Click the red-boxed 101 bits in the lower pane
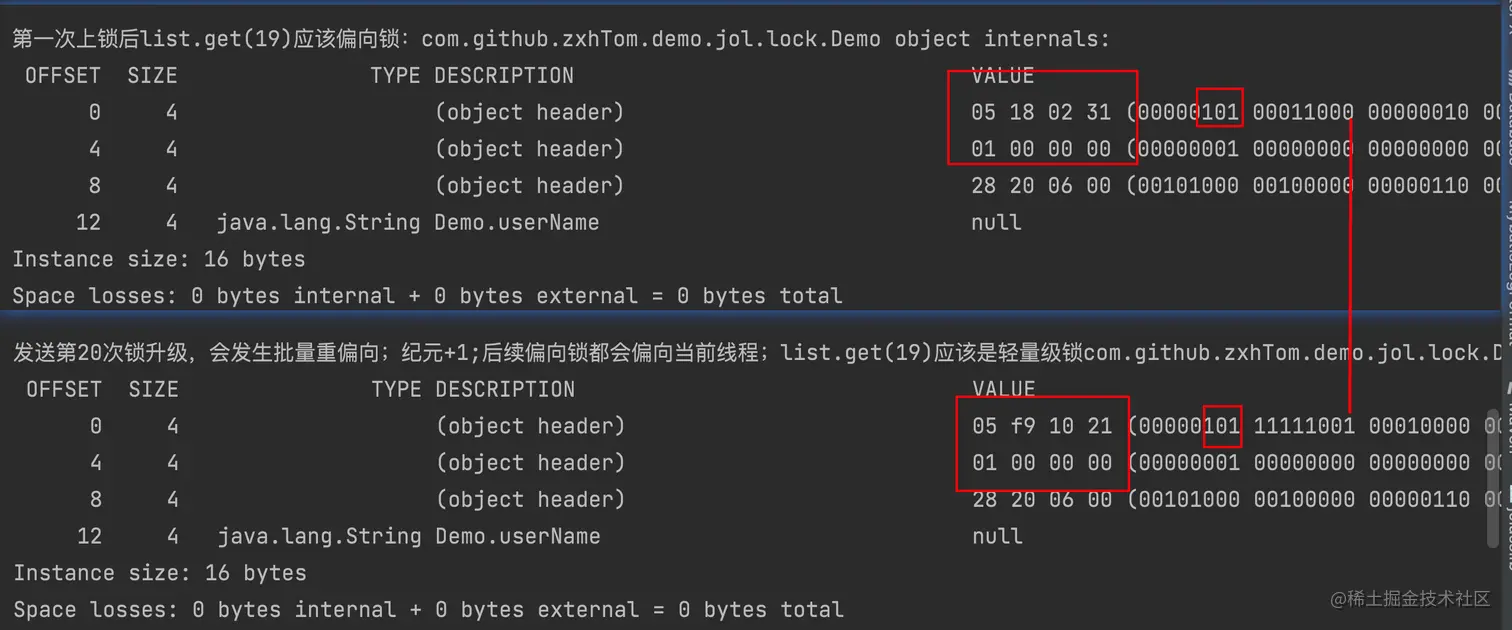This screenshot has height=630, width=1512. click(1221, 426)
